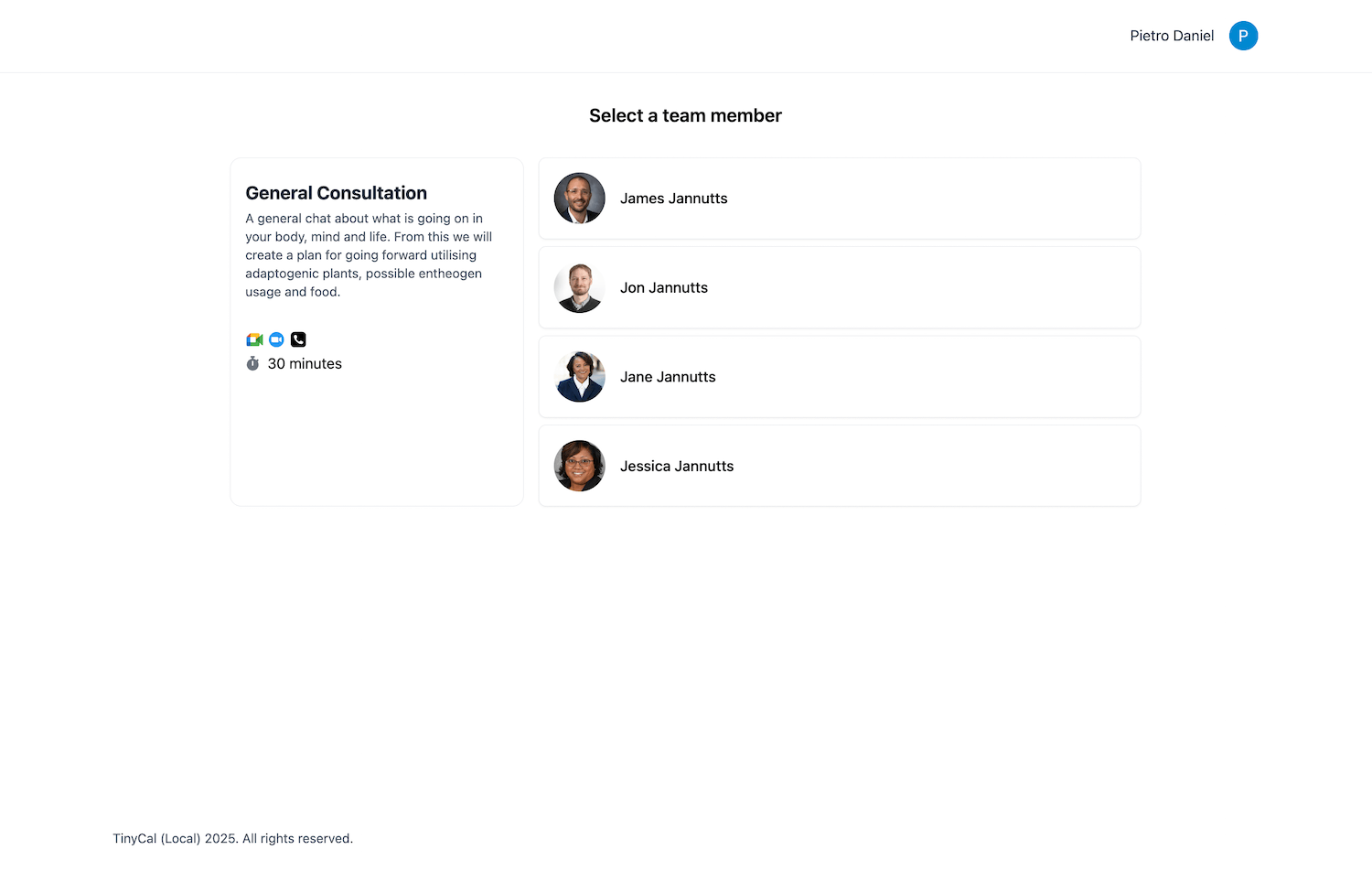
Task: Open the Pietro Daniel account name
Action: [1172, 36]
